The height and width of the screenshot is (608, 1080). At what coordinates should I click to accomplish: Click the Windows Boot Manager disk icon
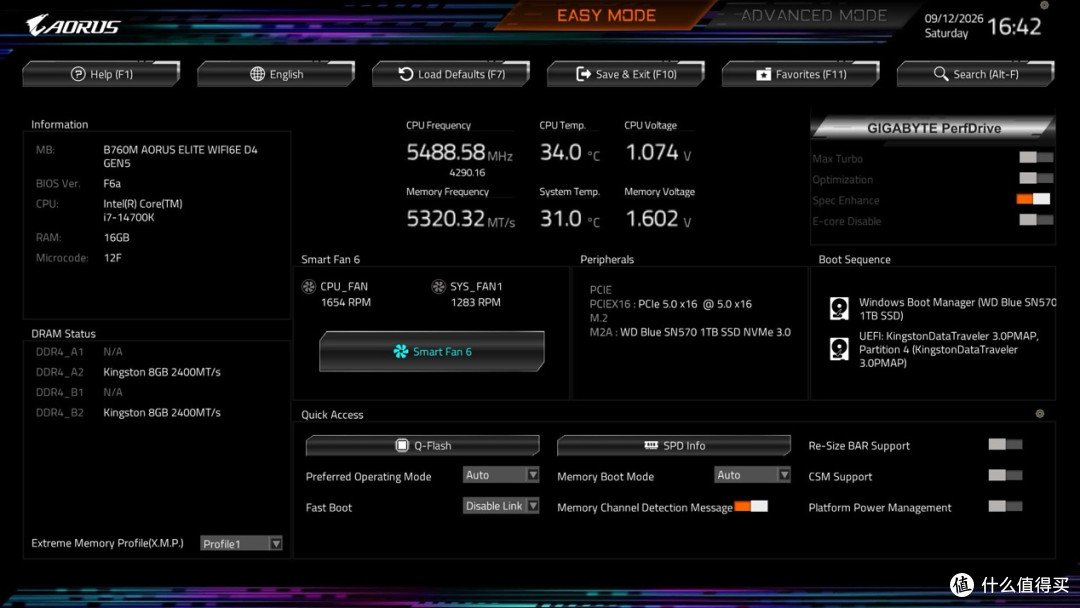coord(839,308)
